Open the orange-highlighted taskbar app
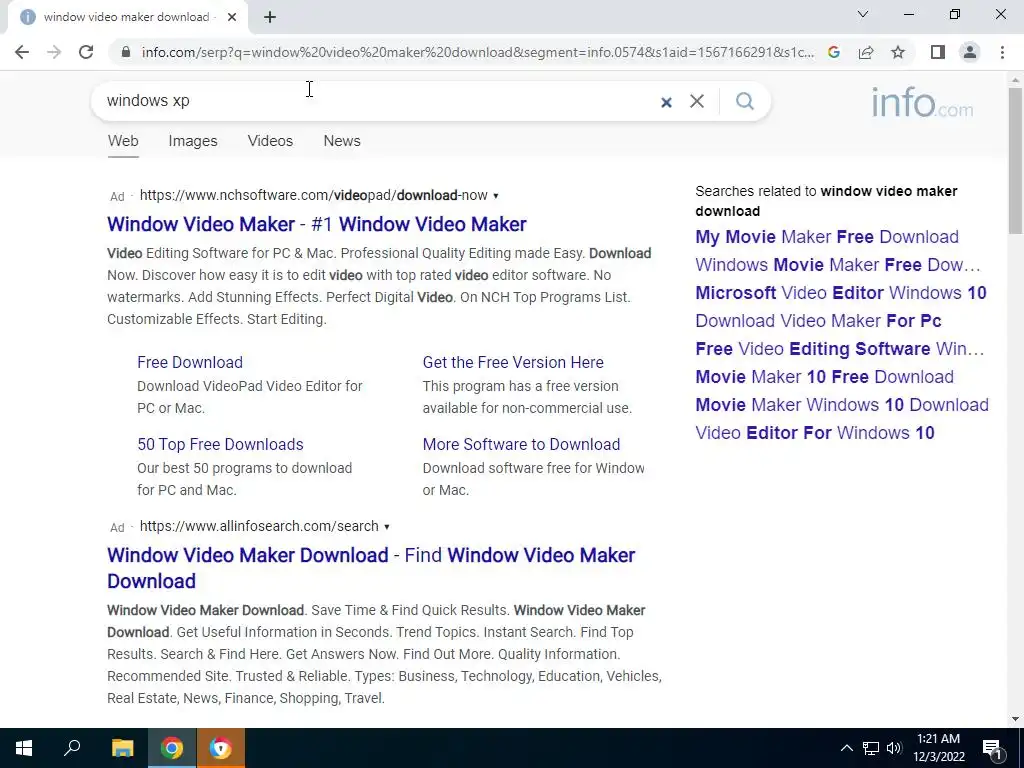Viewport: 1024px width, 768px height. tap(221, 748)
